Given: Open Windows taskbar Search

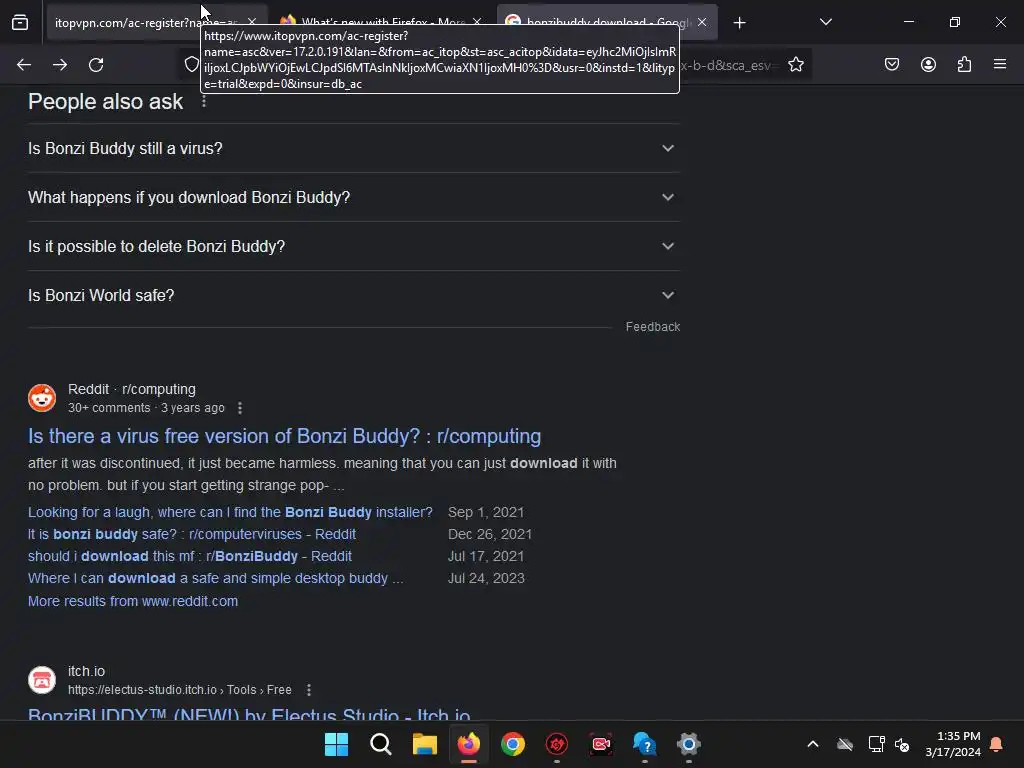Looking at the screenshot, I should point(381,744).
